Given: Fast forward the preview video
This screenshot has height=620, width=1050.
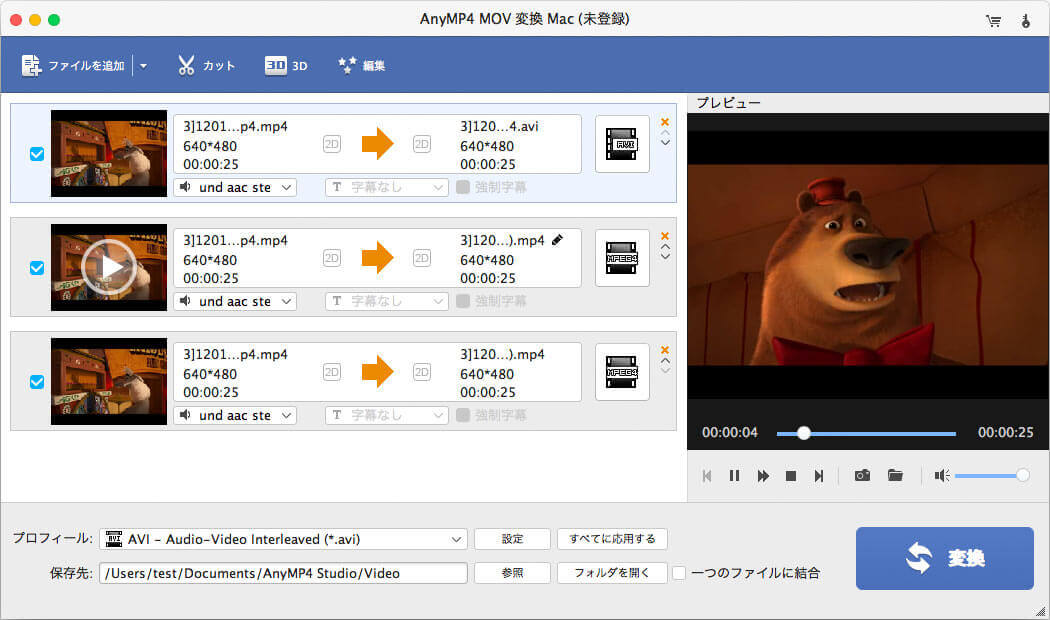Looking at the screenshot, I should pos(763,476).
